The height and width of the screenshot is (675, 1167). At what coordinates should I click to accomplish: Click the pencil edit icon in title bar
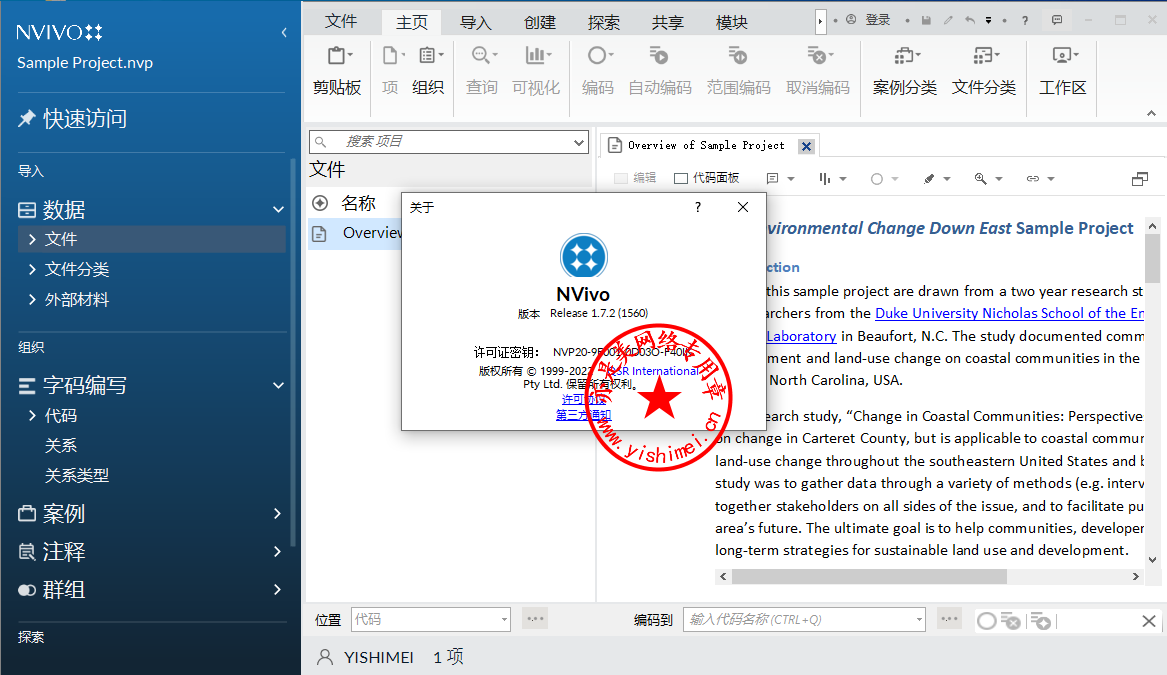947,20
